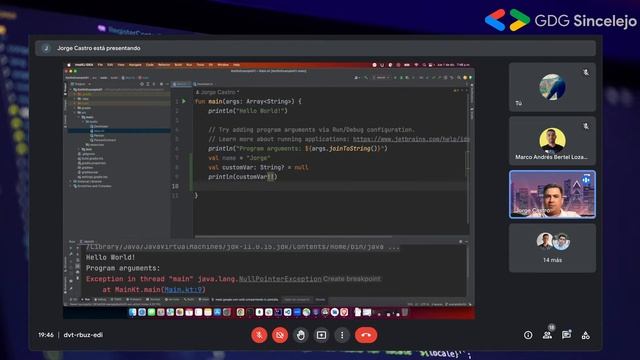
Task: Switch to the Main.kt editor tab
Action: click(181, 84)
